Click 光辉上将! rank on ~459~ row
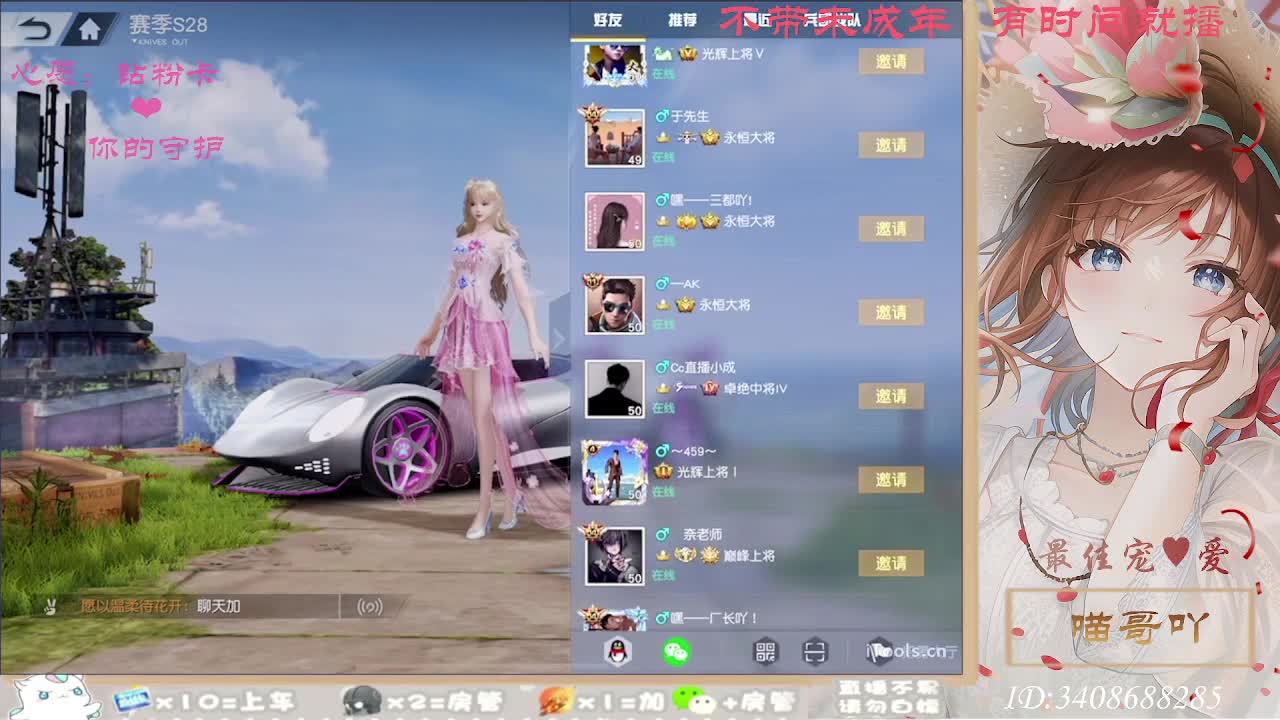The width and height of the screenshot is (1280, 720). point(707,471)
